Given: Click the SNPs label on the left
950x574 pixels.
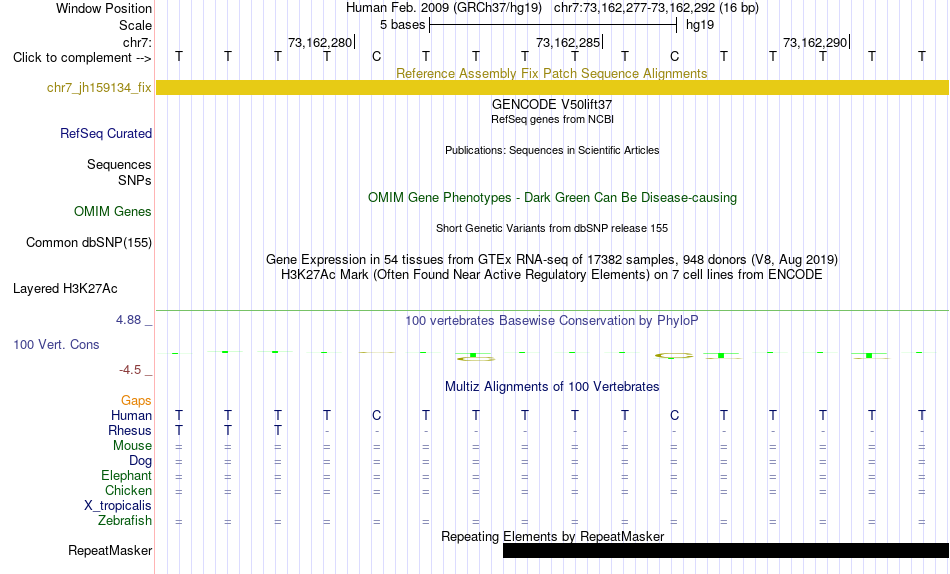Looking at the screenshot, I should click(x=135, y=181).
